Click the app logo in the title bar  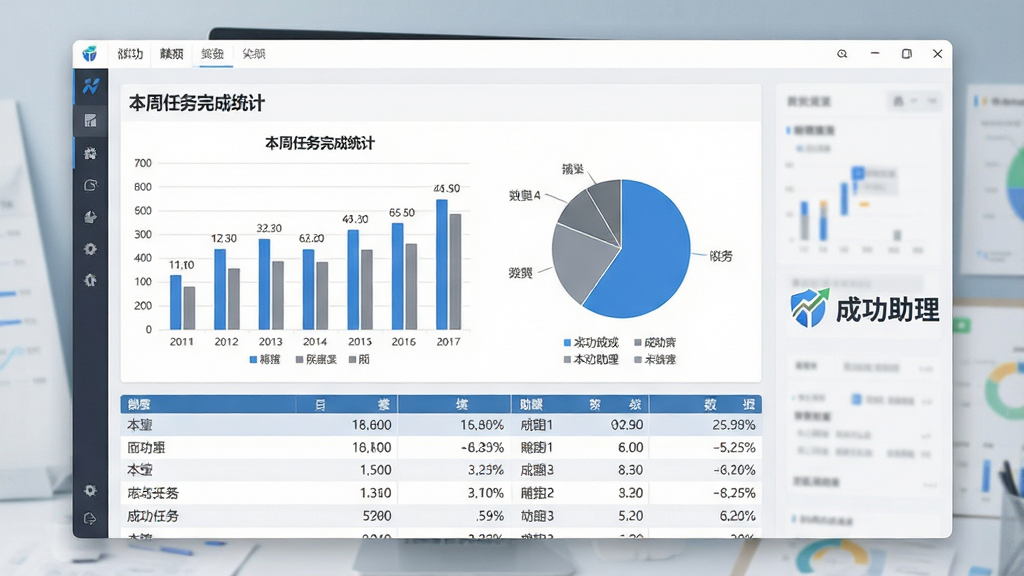click(90, 54)
